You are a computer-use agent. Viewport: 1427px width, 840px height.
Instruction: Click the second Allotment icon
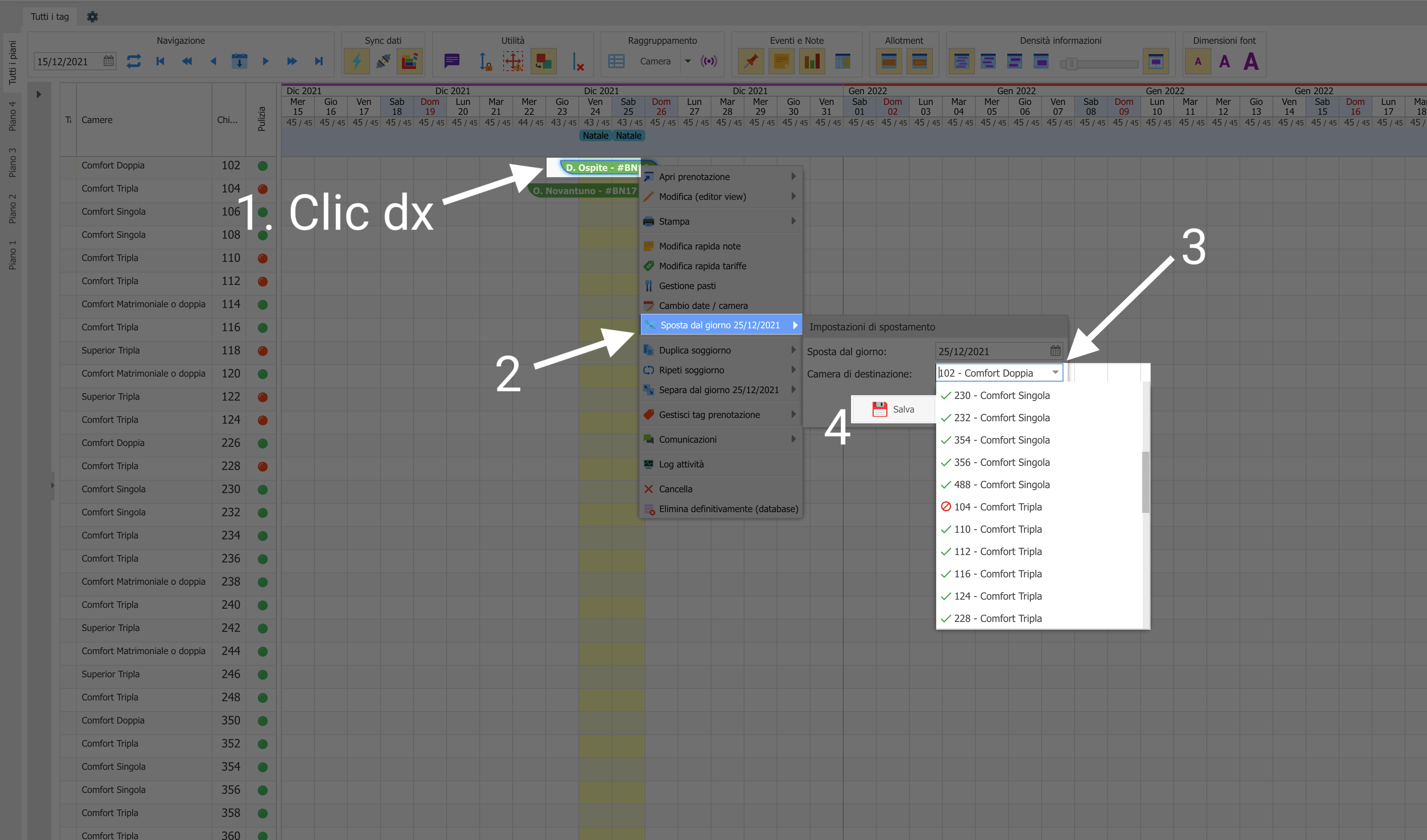tap(920, 61)
